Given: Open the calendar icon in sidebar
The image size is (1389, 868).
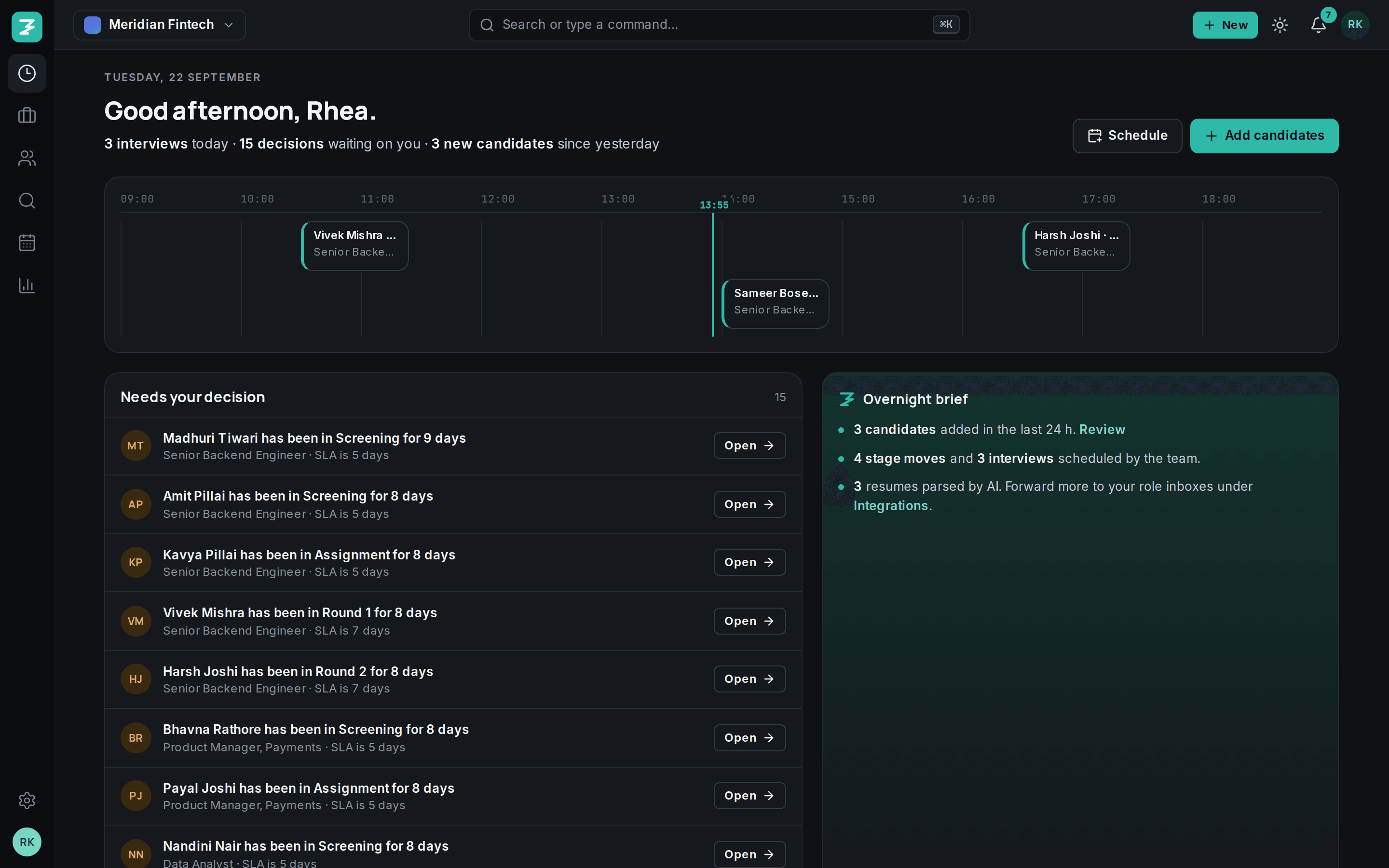Looking at the screenshot, I should [27, 242].
